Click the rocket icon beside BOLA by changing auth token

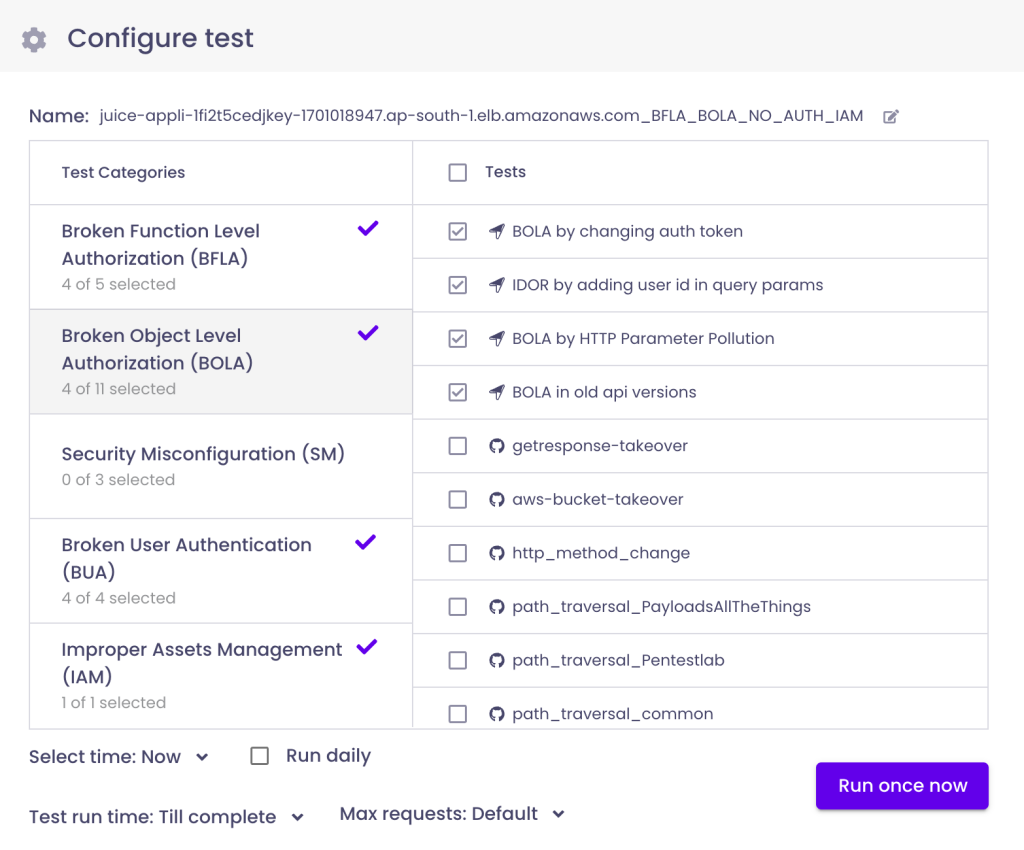pos(497,232)
